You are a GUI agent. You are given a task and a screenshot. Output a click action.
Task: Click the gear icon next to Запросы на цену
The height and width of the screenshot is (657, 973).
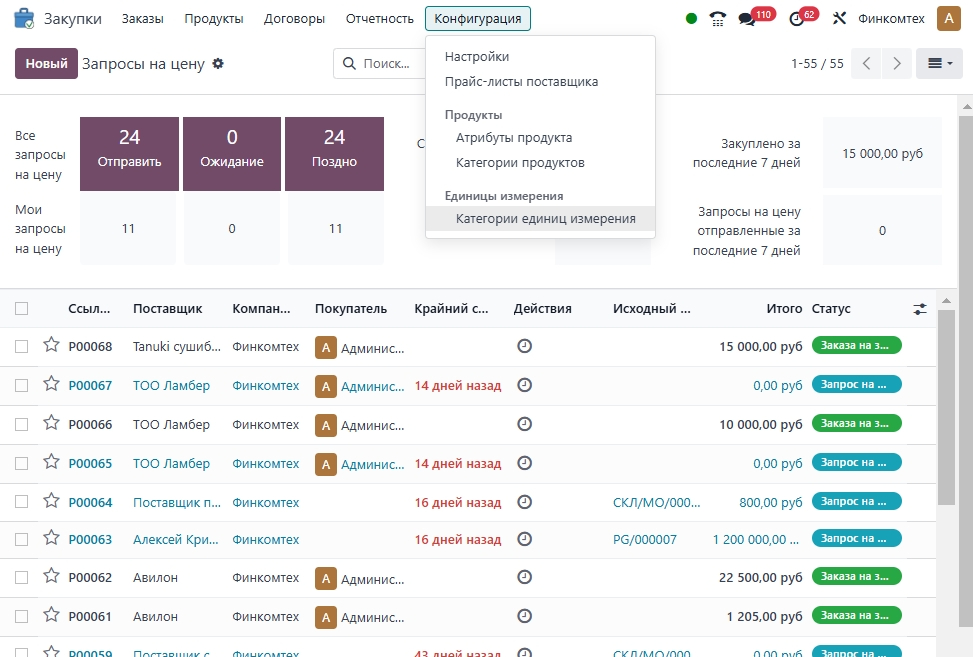coord(218,64)
